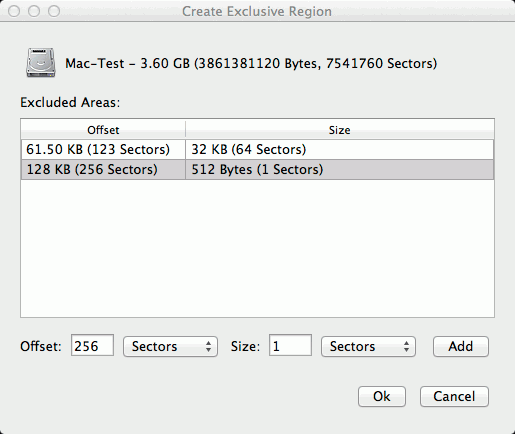Select the 128 KB (256 Sectors) row
Image resolution: width=515 pixels, height=434 pixels.
[257, 170]
